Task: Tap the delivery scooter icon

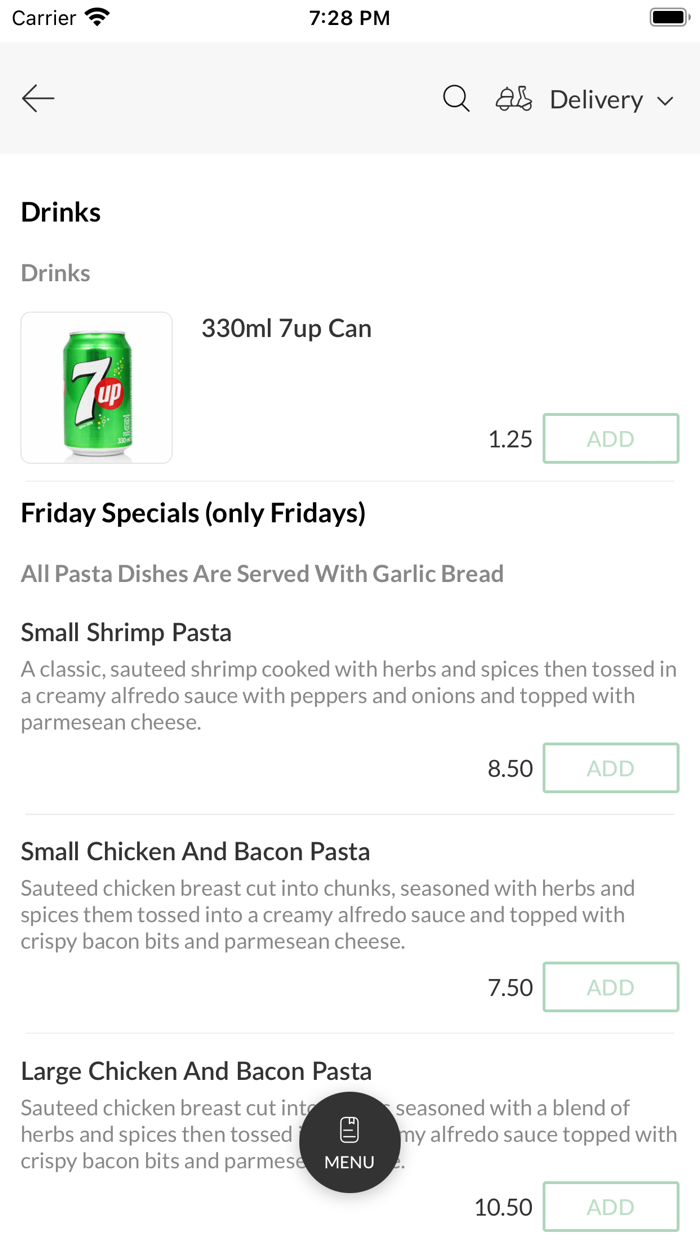Action: [514, 99]
